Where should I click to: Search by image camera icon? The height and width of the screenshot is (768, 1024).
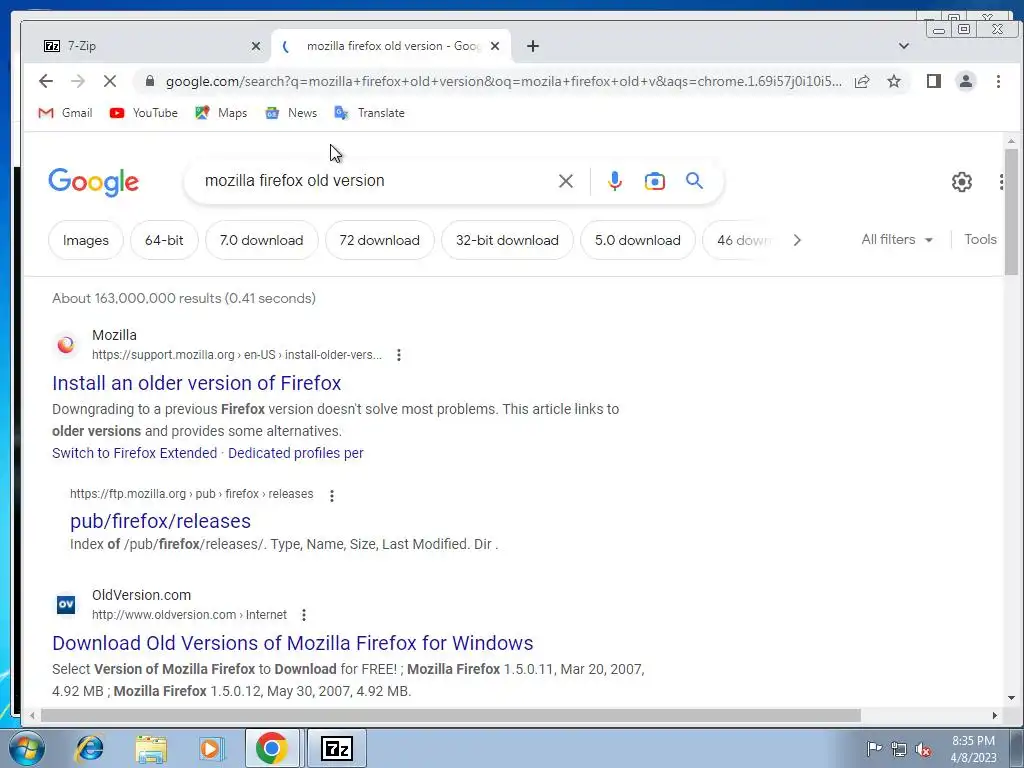click(654, 181)
